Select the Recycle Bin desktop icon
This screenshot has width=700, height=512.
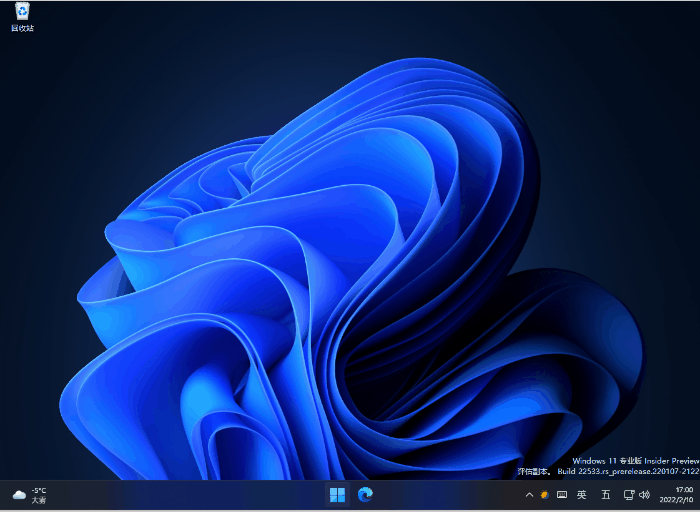(22, 17)
